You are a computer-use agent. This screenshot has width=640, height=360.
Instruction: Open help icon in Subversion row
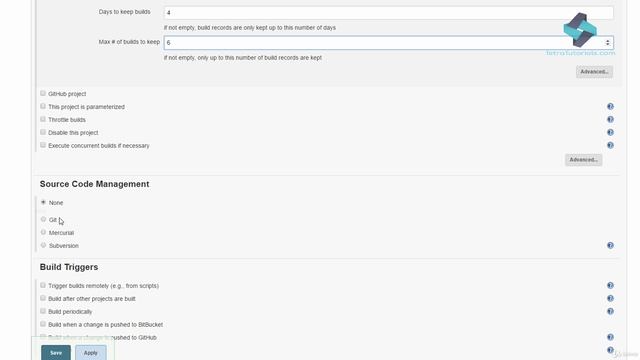tap(610, 245)
